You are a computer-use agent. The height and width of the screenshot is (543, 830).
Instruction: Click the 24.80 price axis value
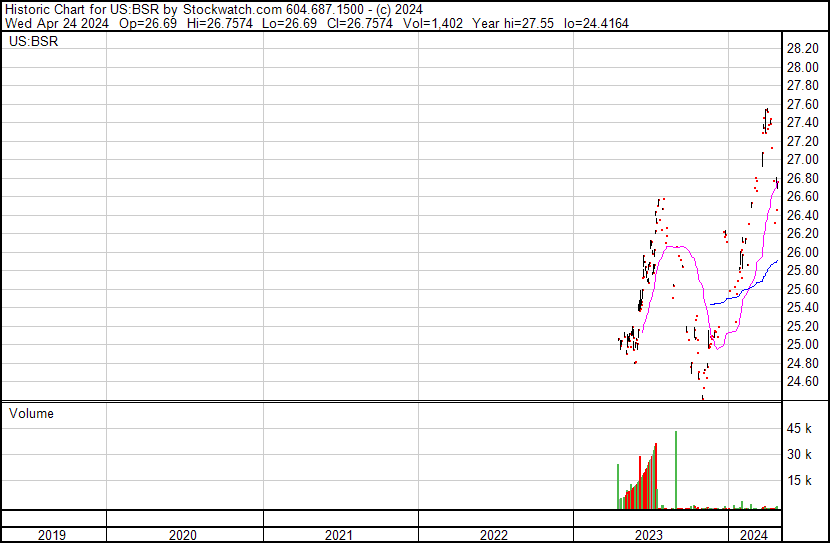[x=802, y=364]
